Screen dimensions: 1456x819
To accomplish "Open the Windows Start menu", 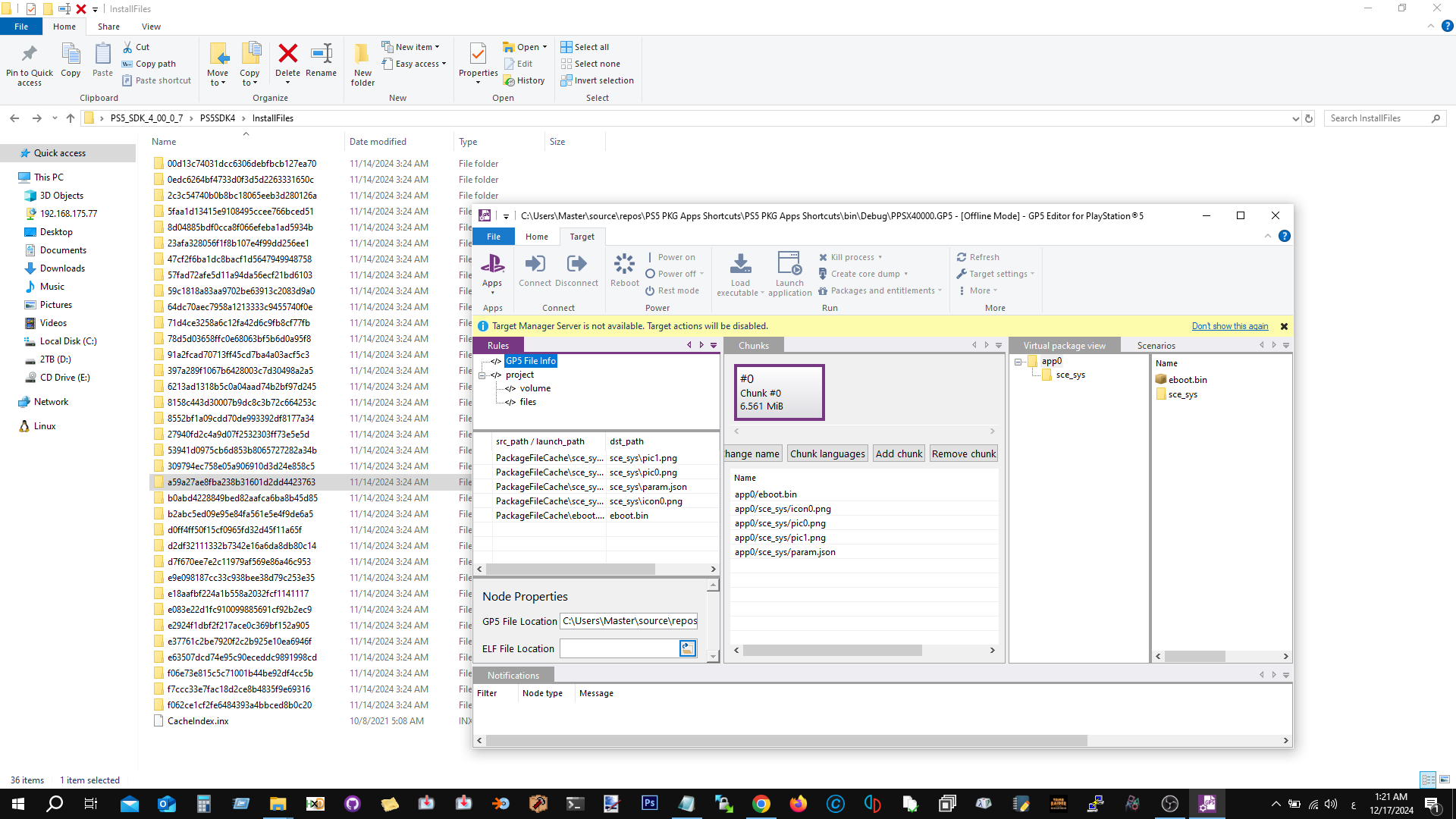I will point(18,804).
